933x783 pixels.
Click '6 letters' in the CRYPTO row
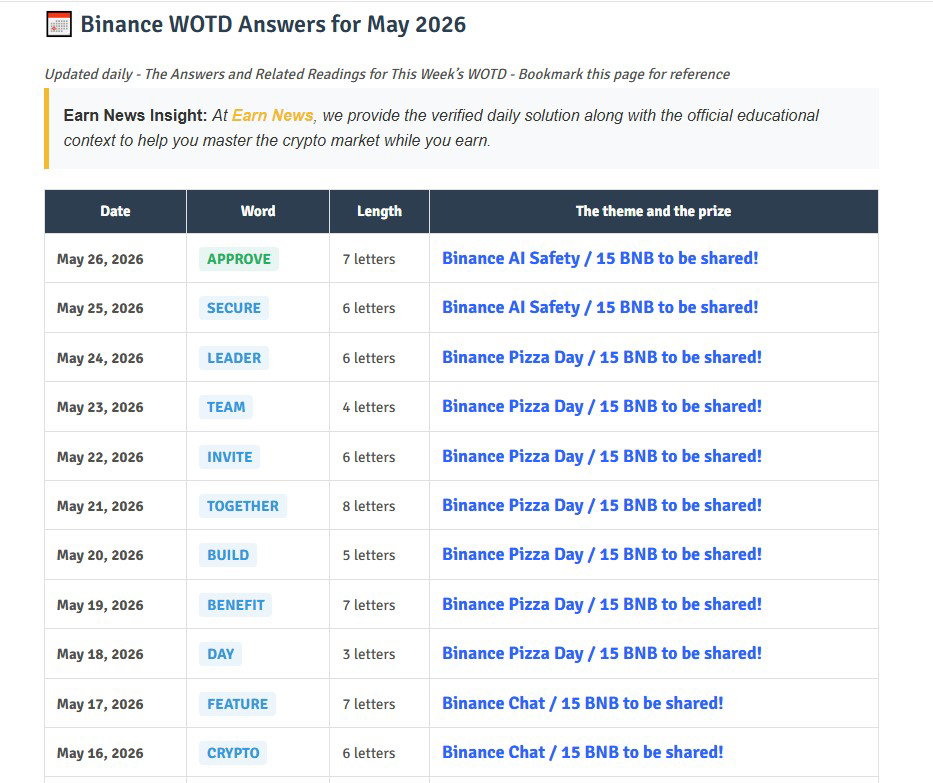click(x=369, y=753)
